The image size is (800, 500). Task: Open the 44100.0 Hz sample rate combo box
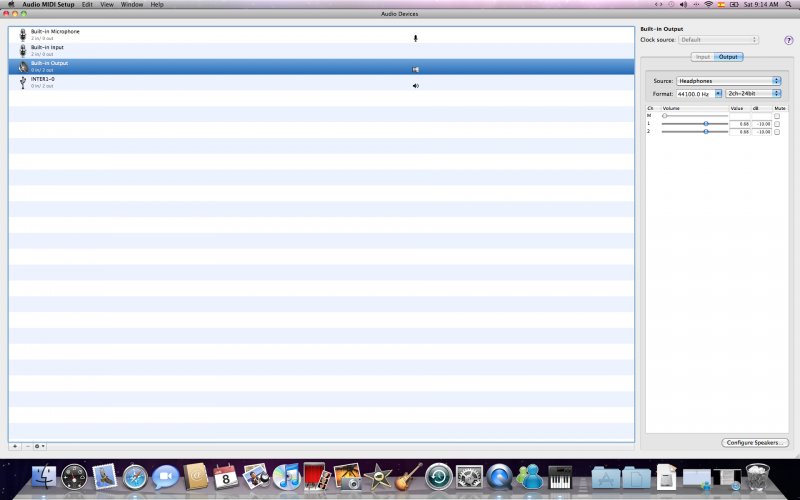point(699,94)
